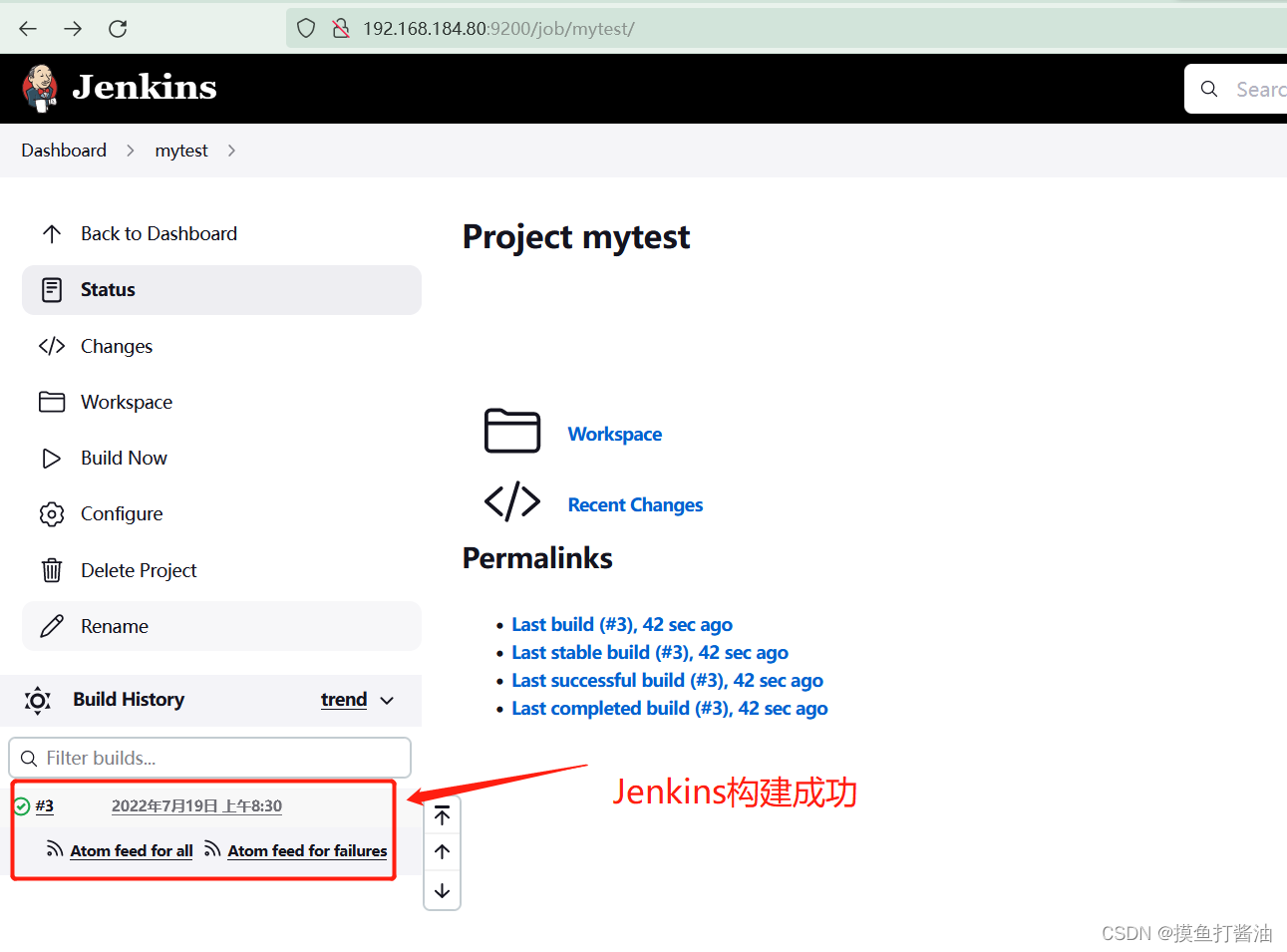
Task: Click the large Workspace folder icon in main panel
Action: [512, 431]
